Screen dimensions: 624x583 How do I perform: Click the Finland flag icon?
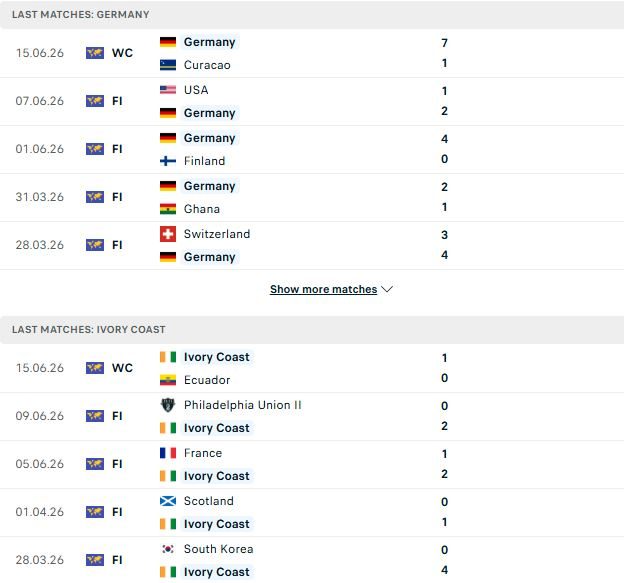[x=168, y=161]
